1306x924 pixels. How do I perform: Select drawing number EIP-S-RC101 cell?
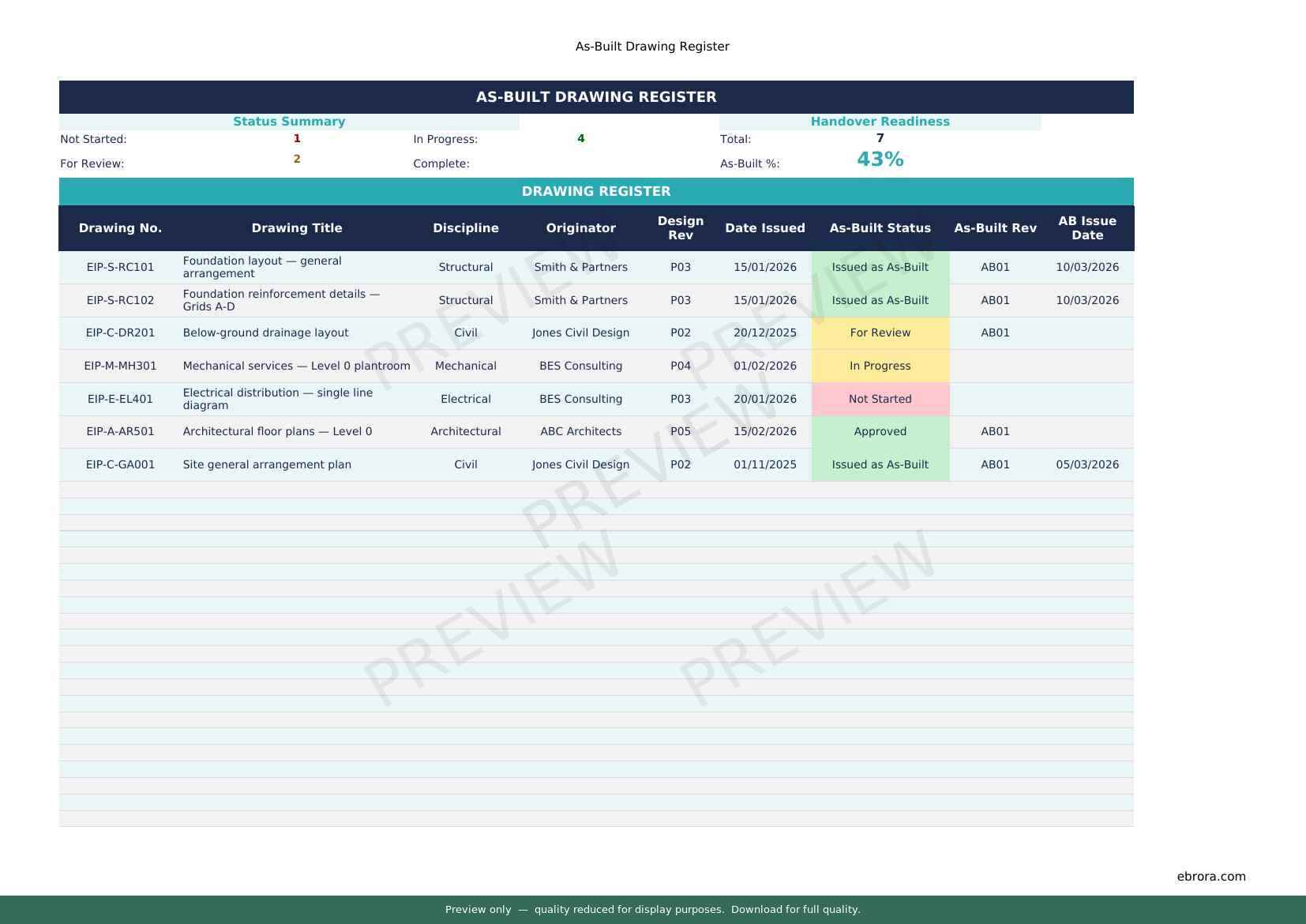pos(120,267)
